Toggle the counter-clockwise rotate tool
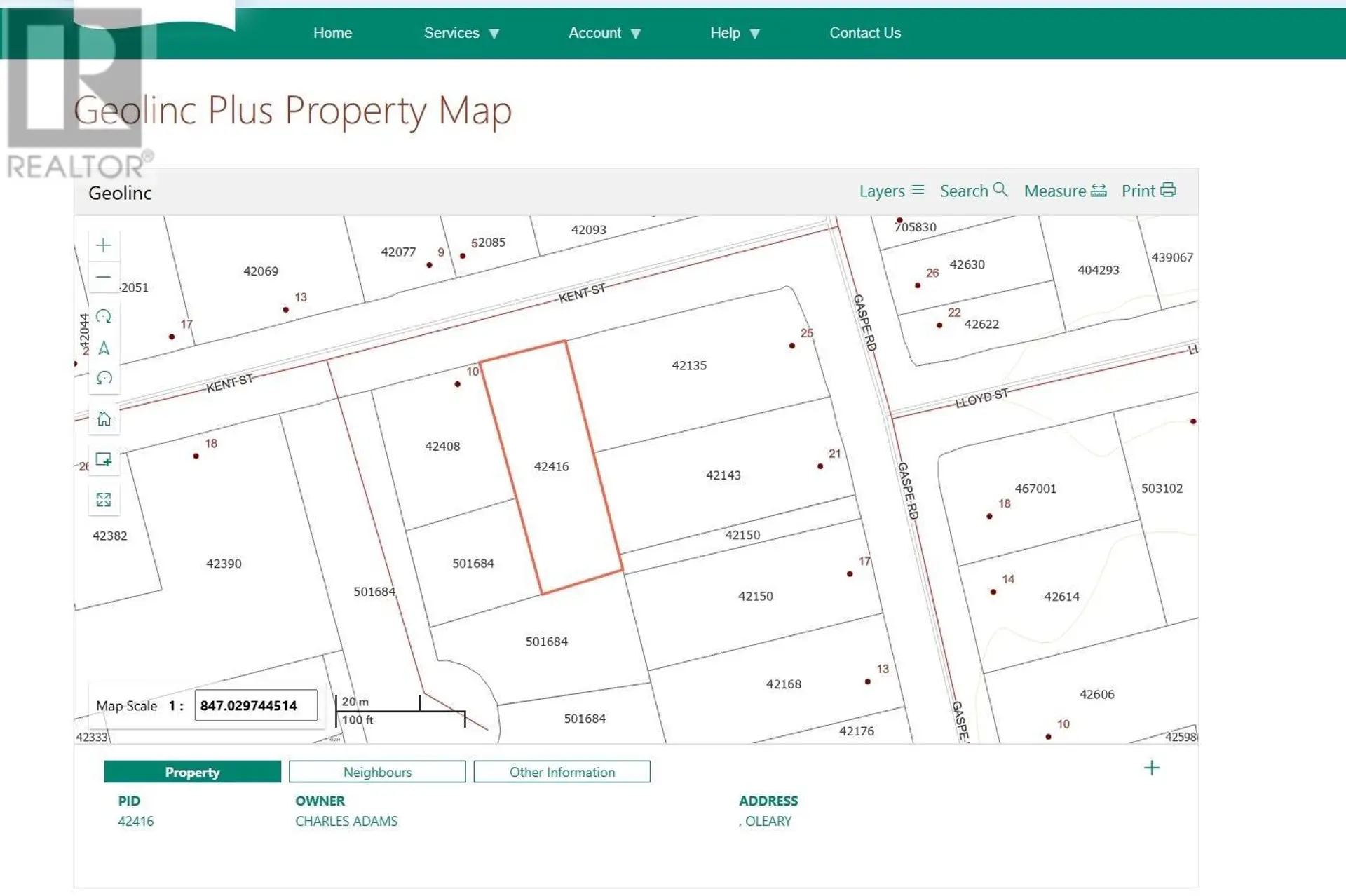This screenshot has height=896, width=1346. (104, 378)
